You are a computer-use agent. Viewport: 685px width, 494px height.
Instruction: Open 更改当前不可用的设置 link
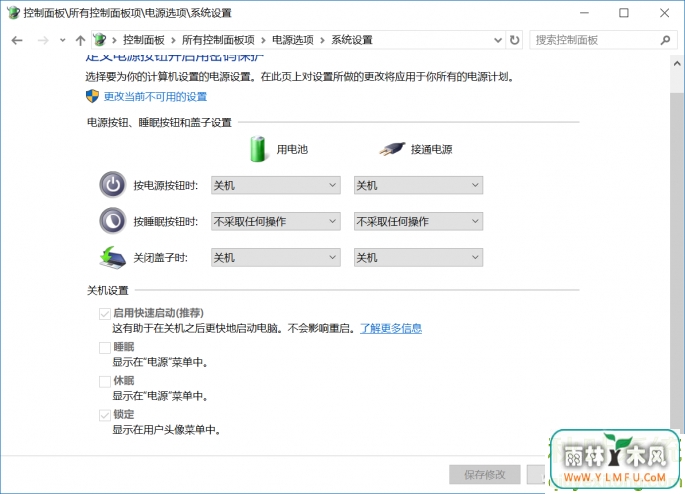[155, 97]
